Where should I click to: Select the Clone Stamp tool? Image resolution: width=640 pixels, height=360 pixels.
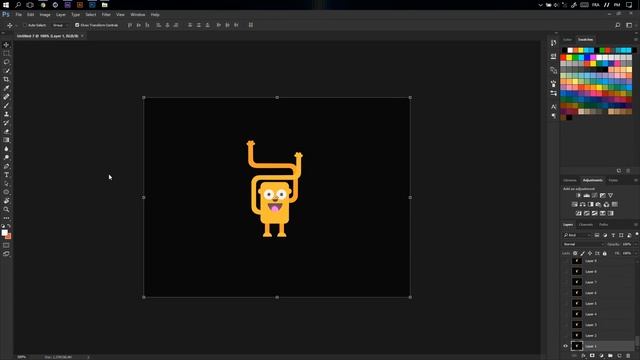click(x=6, y=114)
